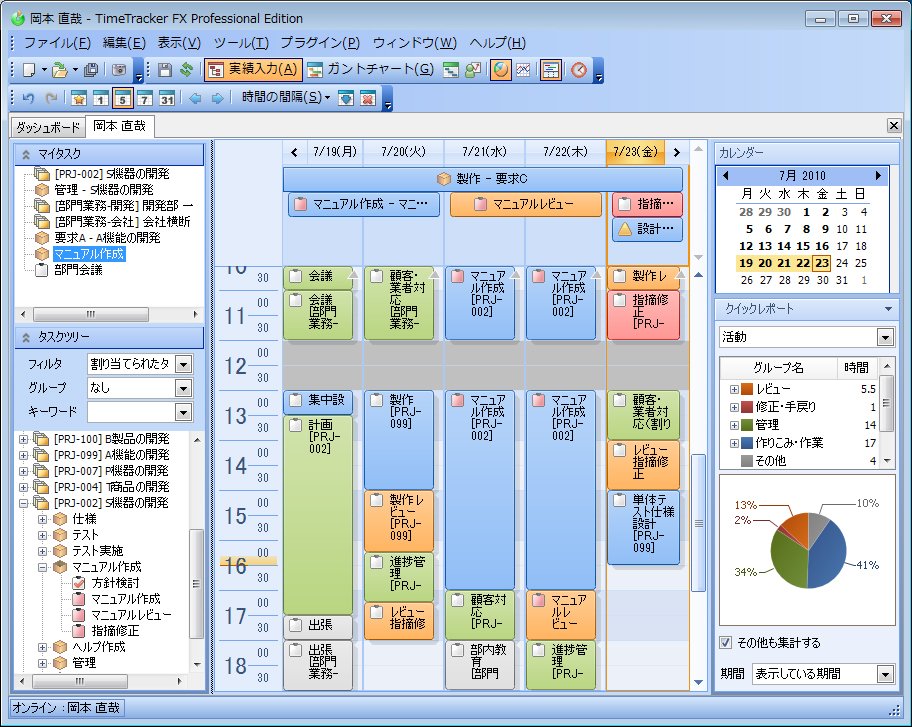Screen dimensions: 912x727
Task: Check the 単体テスト仕様設計 event checkbox
Action: pyautogui.click(x=620, y=500)
